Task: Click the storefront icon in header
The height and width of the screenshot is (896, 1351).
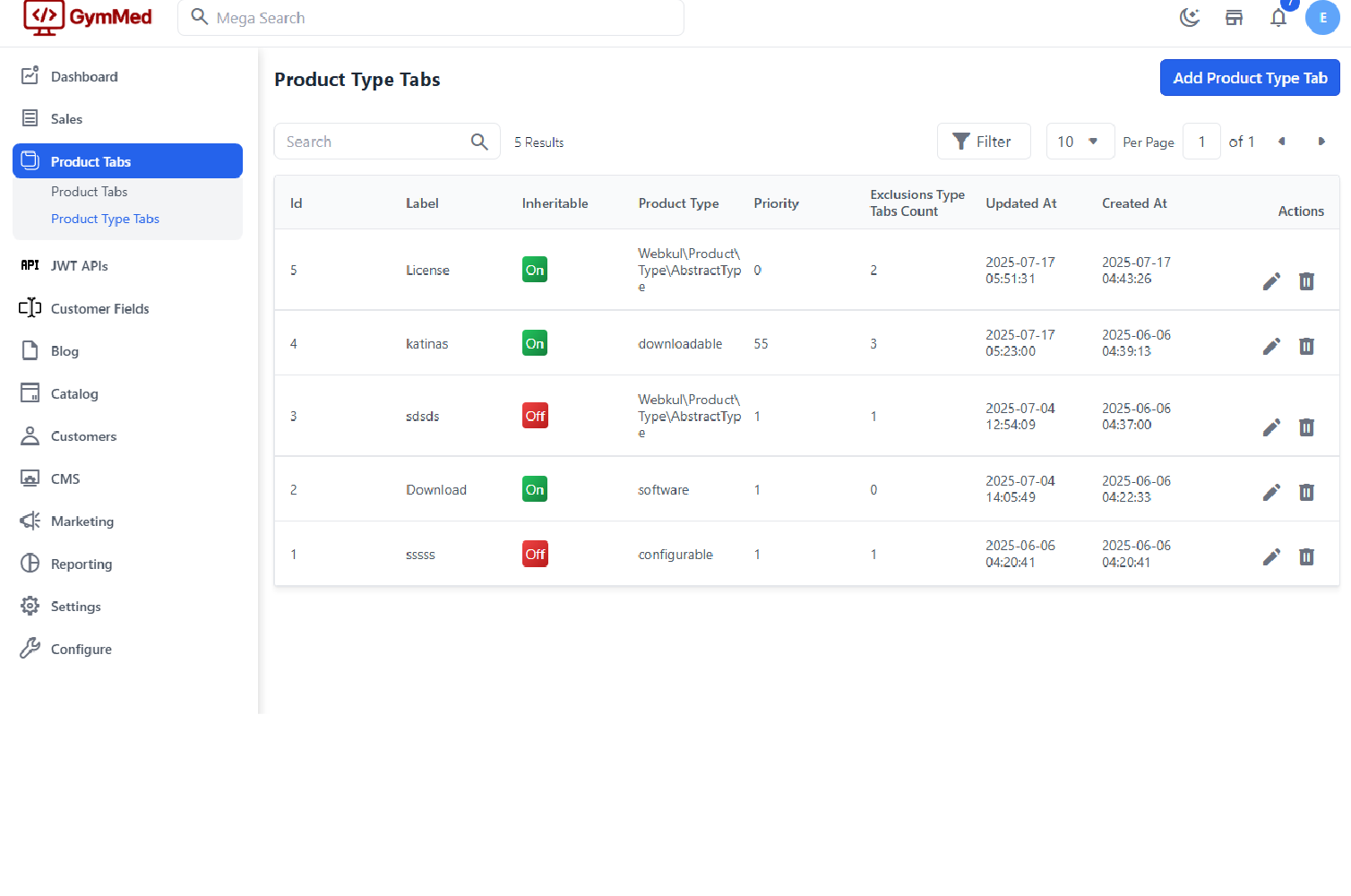Action: tap(1234, 18)
